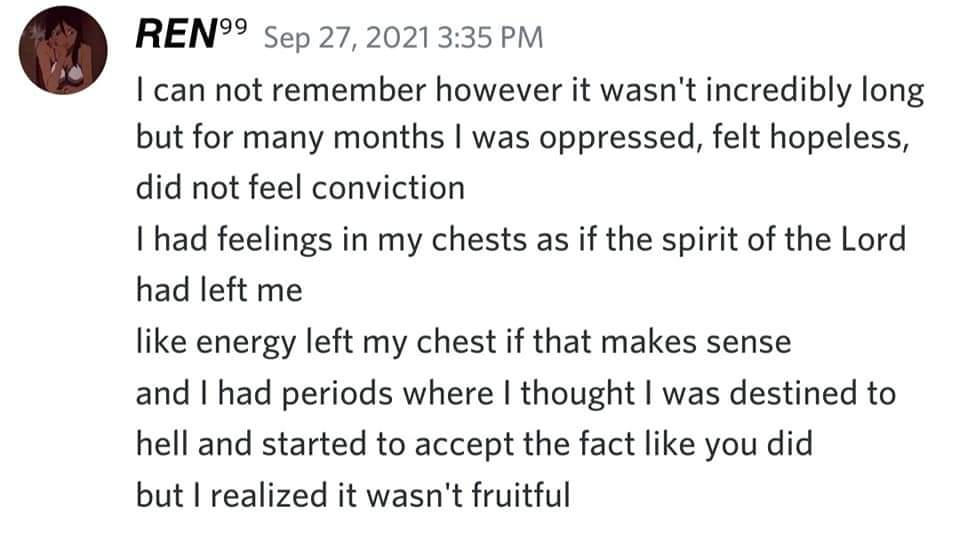Select the short line "had left me"
Screen dimensions: 960x539
pyautogui.click(x=217, y=290)
